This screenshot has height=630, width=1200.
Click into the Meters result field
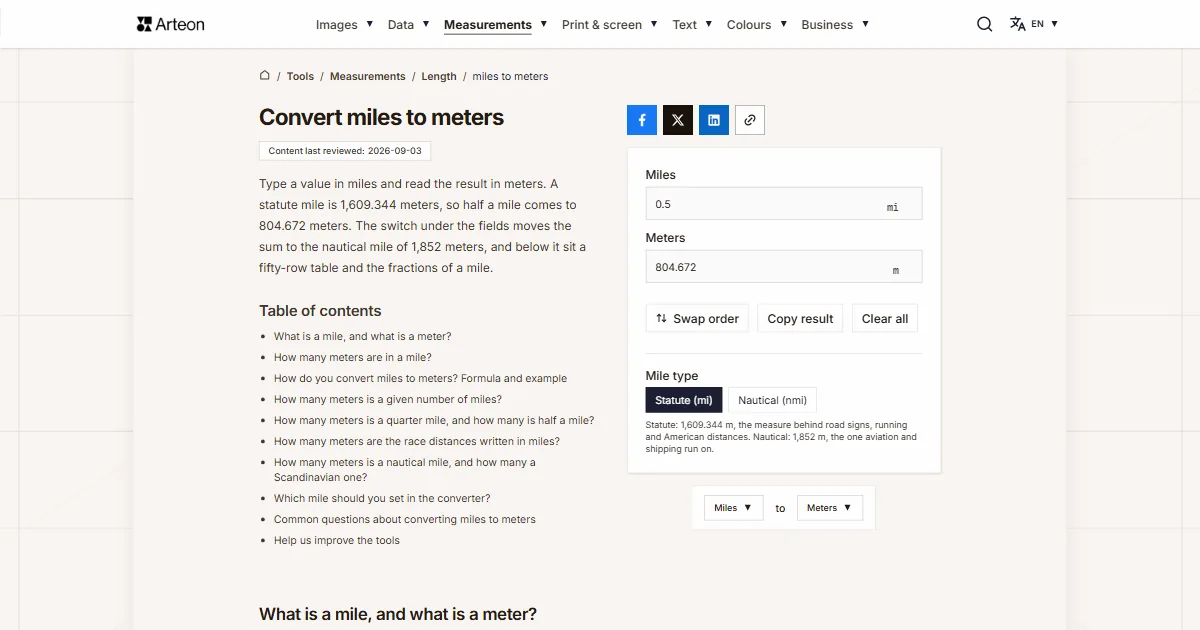784,267
